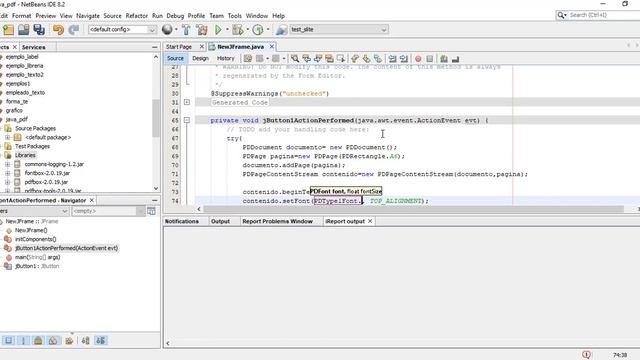
Task: Select the pdfbox-2.0.19.jar library
Action: pos(46,182)
